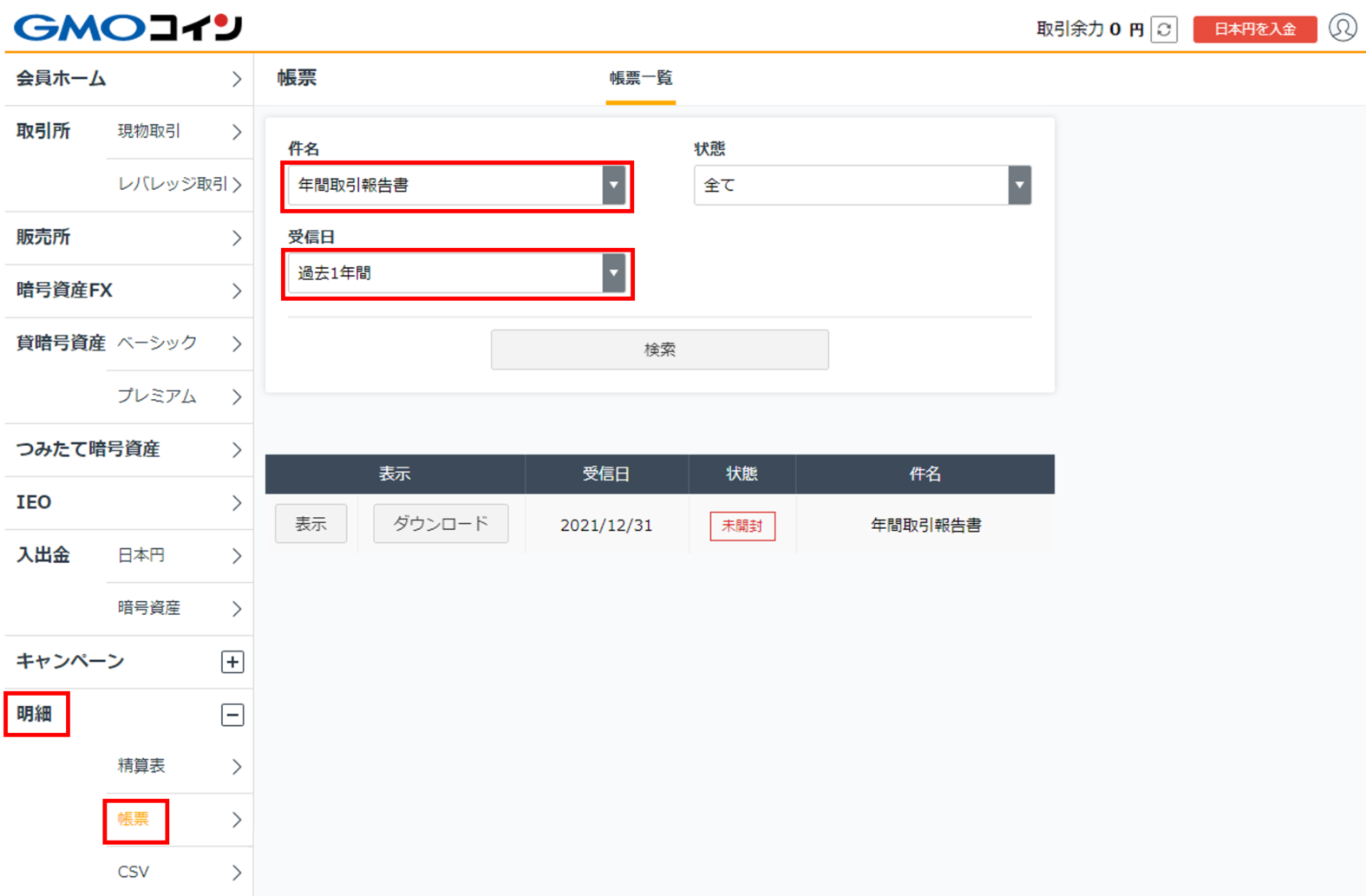The width and height of the screenshot is (1366, 896).
Task: Click the GMO Coin logo
Action: click(128, 28)
